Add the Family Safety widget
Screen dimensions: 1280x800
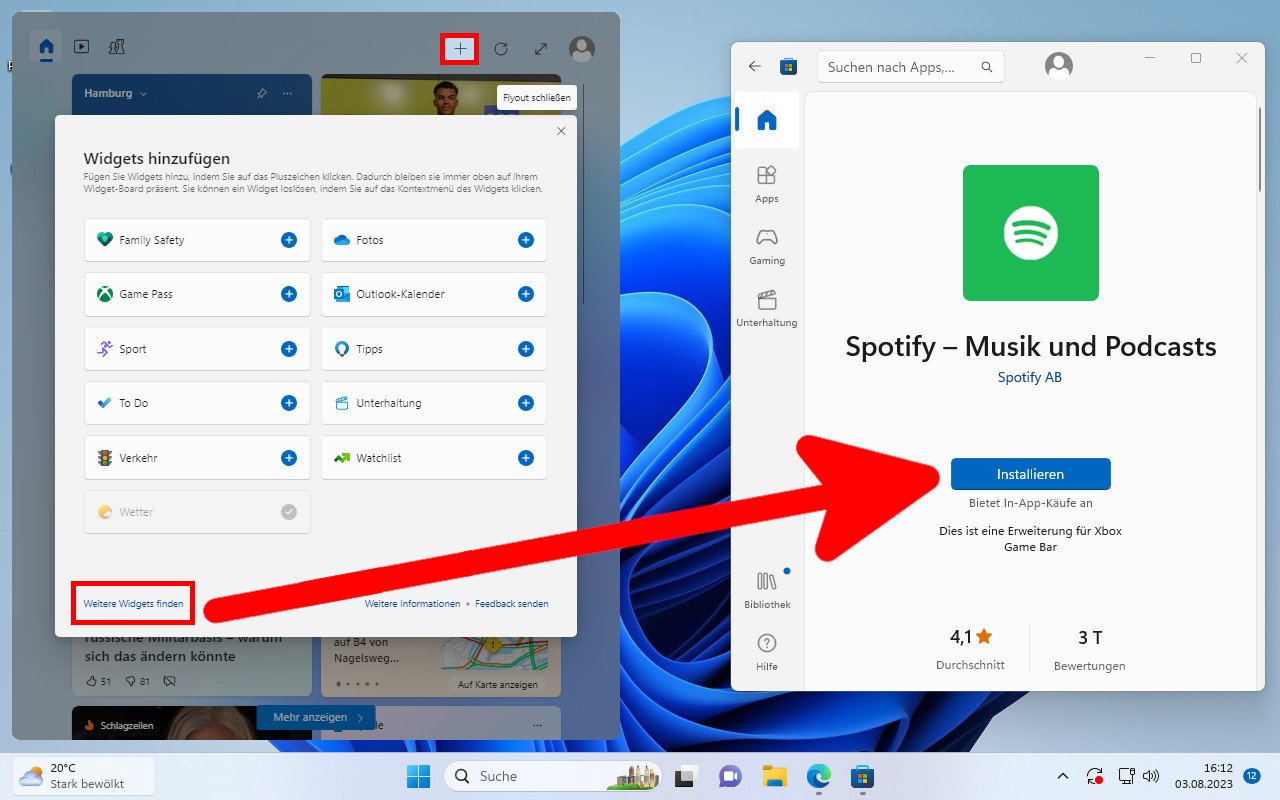click(x=289, y=240)
